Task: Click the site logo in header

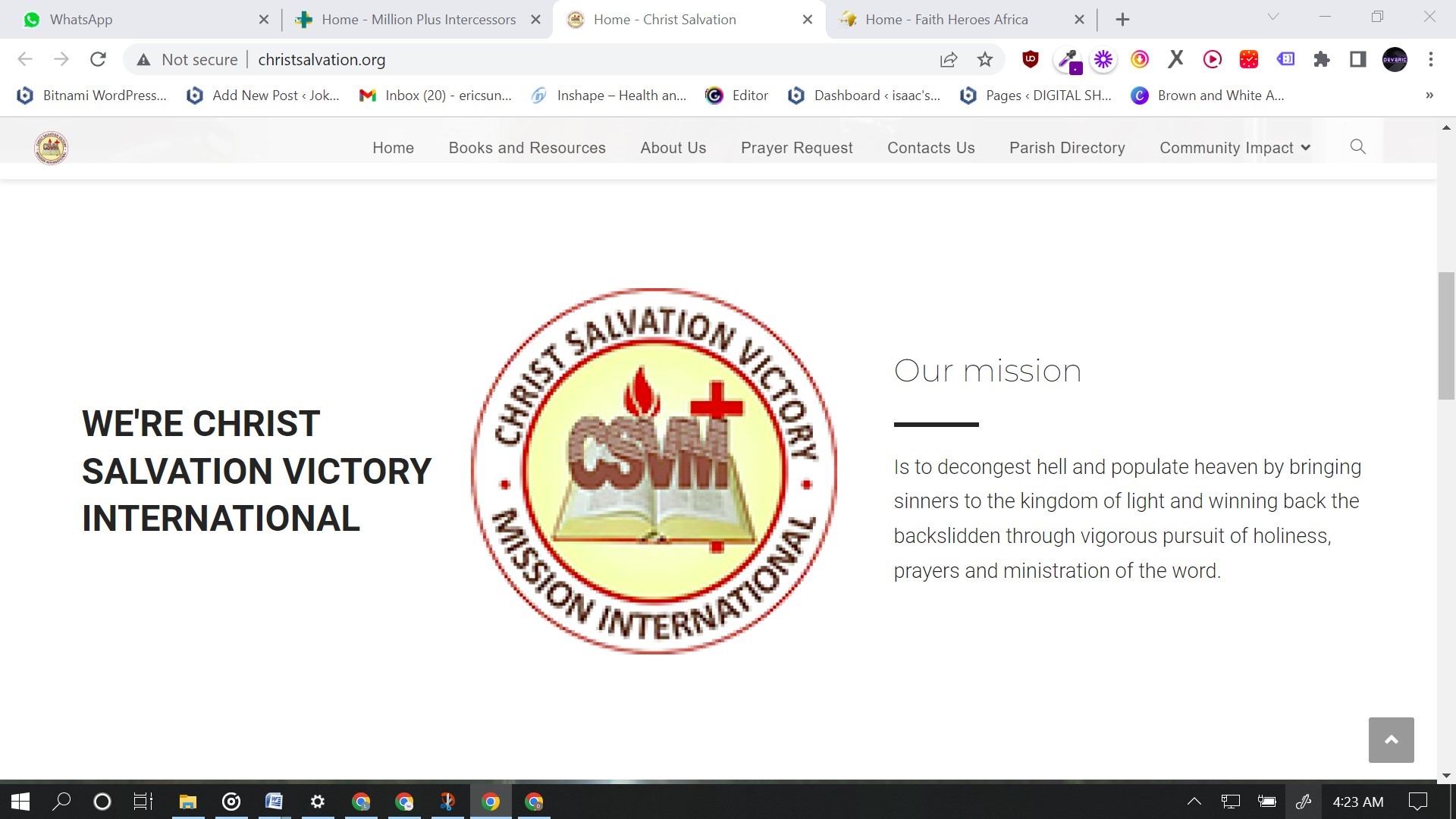Action: coord(51,147)
